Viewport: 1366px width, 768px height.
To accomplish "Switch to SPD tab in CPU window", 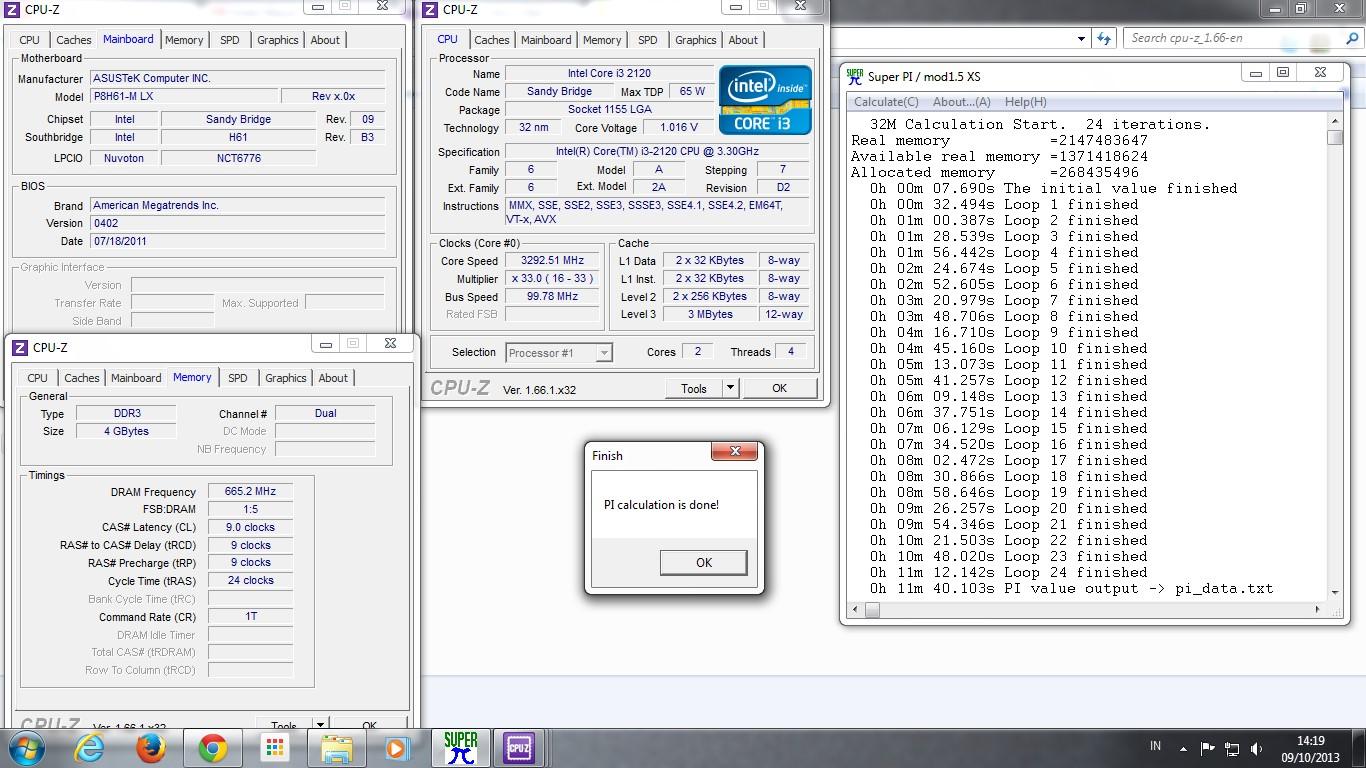I will click(648, 40).
